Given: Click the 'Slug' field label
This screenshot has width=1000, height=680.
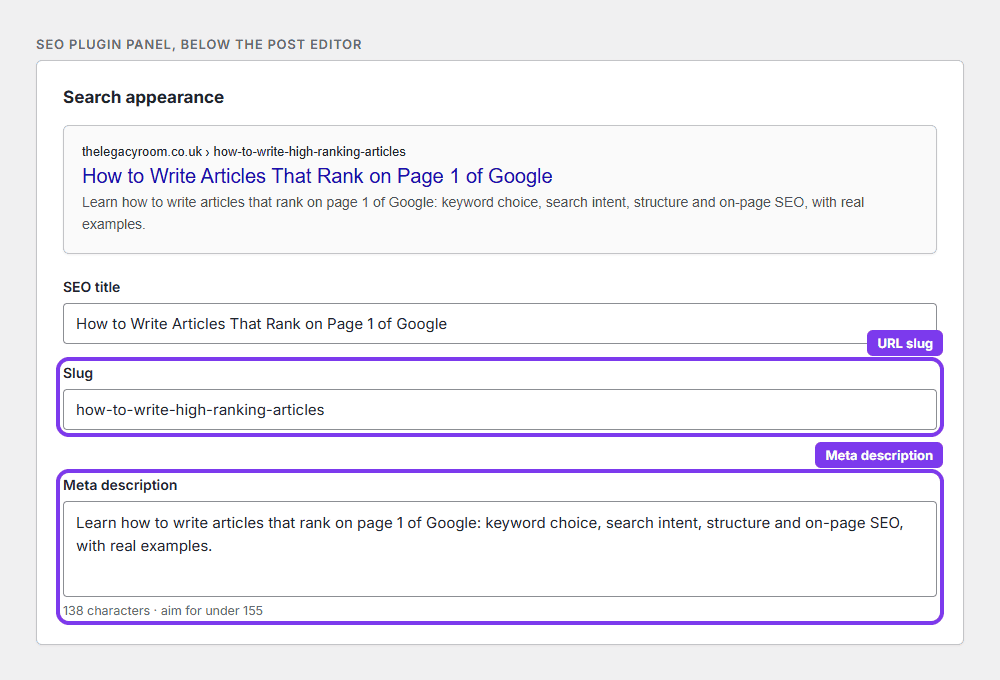Looking at the screenshot, I should pyautogui.click(x=78, y=373).
